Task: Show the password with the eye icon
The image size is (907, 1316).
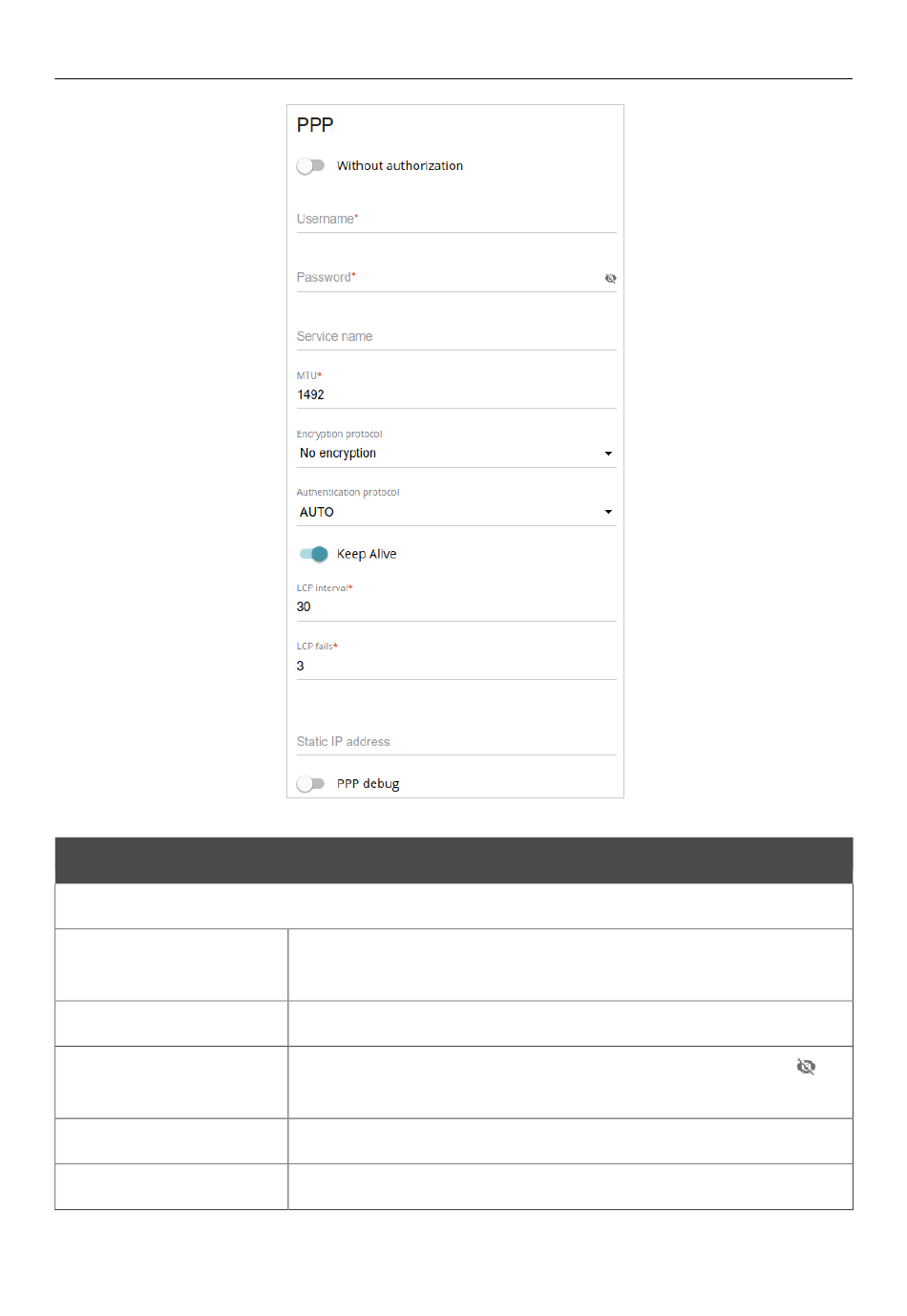Action: click(x=610, y=278)
